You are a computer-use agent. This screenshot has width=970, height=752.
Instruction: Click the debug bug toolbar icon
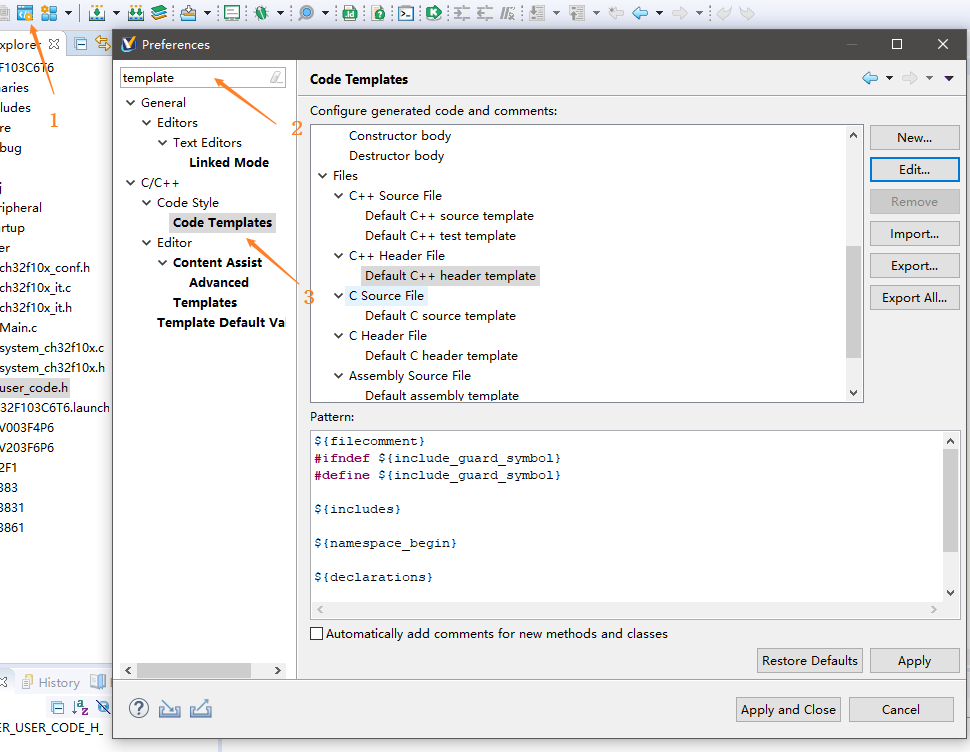[262, 12]
